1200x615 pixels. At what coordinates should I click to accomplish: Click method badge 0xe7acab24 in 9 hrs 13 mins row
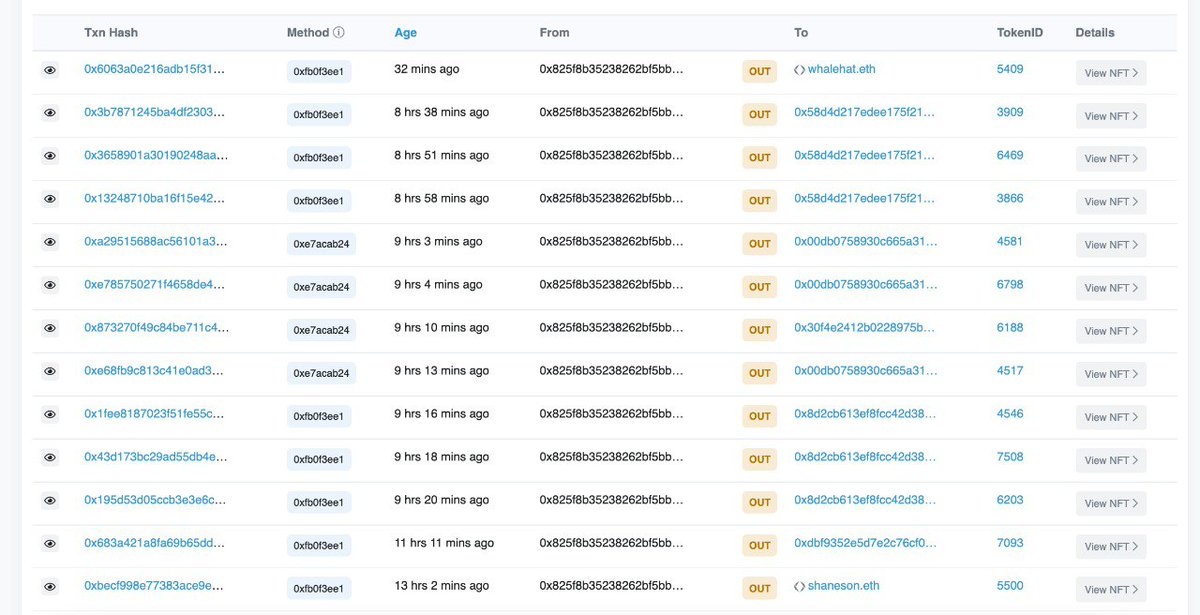[321, 373]
